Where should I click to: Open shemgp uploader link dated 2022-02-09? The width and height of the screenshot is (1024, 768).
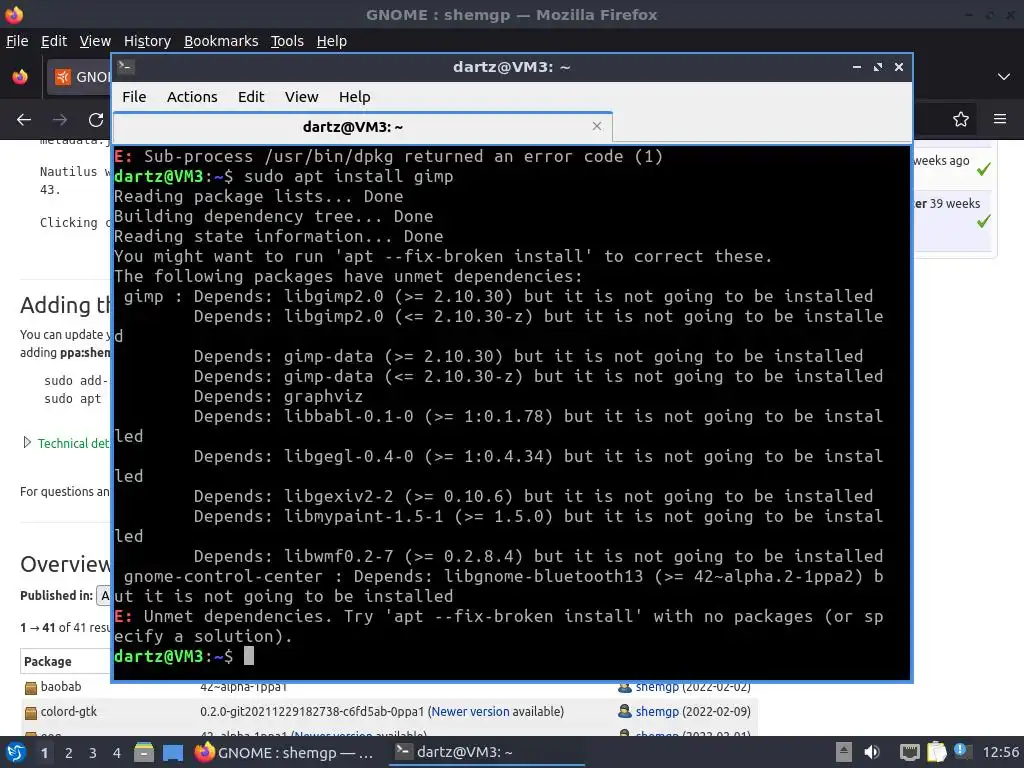pyautogui.click(x=658, y=711)
